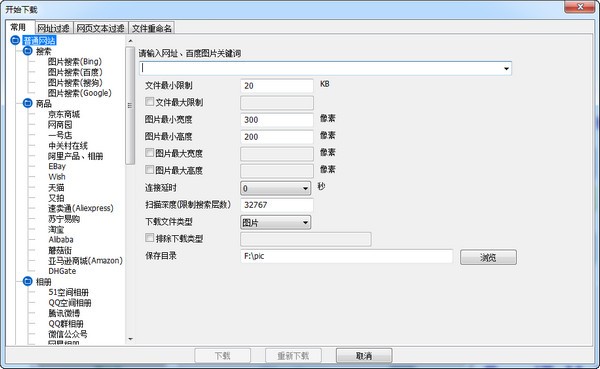Viewport: 600px width, 369px height.
Task: Select 图片搜索(Bing) in the tree
Action: (x=75, y=62)
